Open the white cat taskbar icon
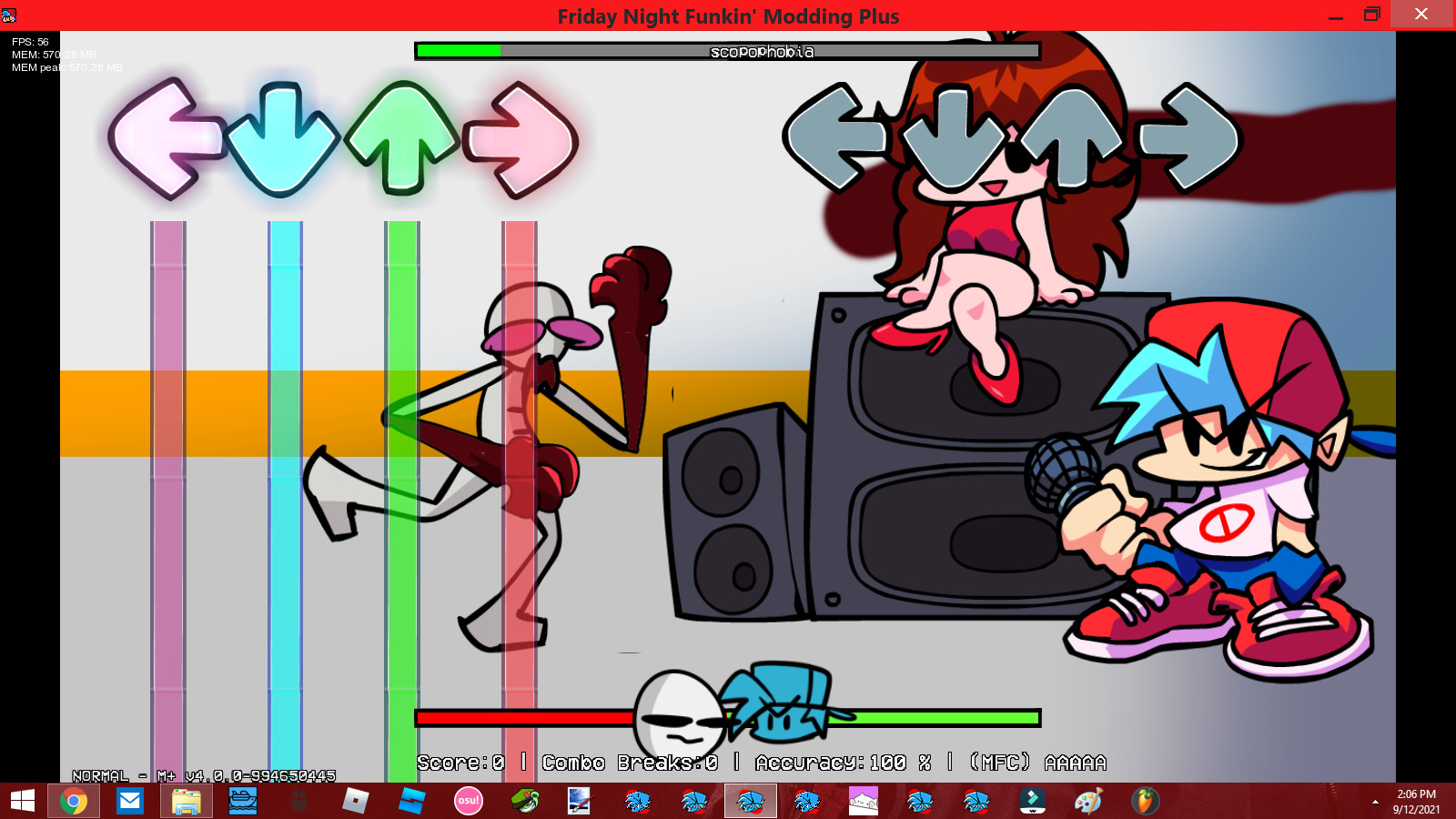1456x819 pixels. point(864,801)
